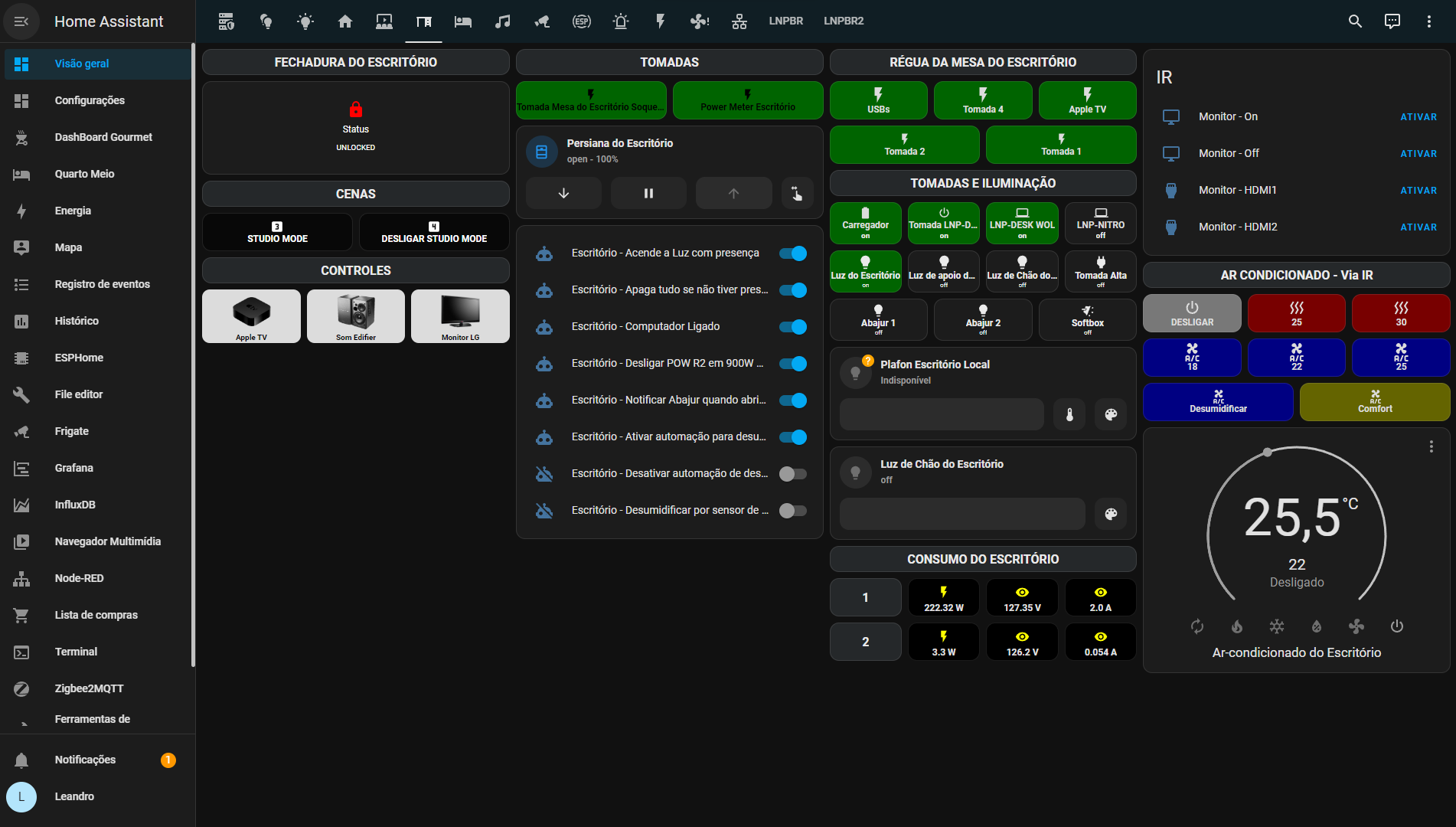
Task: Activate Monitor - HDMI1 via ATIVAR
Action: pyautogui.click(x=1418, y=191)
